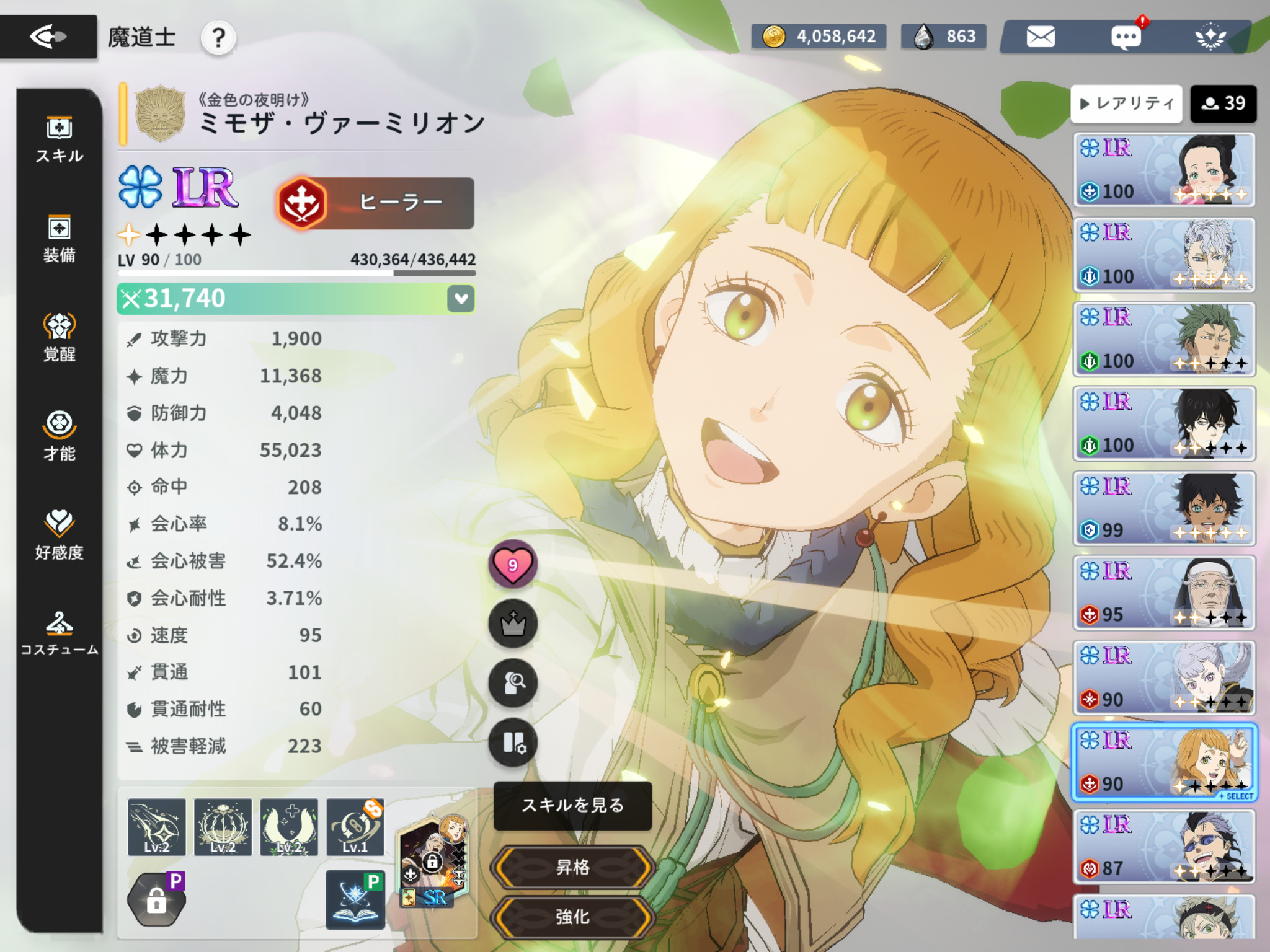Select the third Lv.2 wings skill icon

[290, 827]
